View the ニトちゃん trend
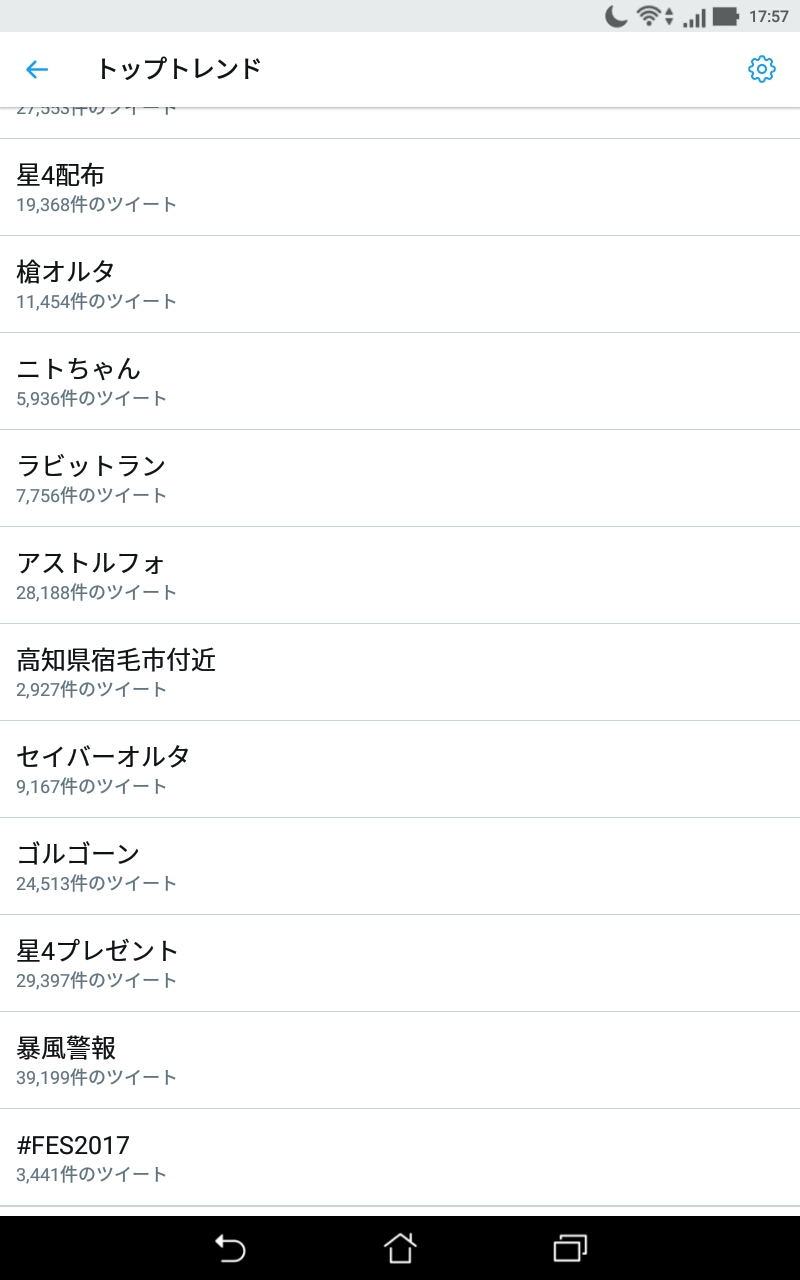 click(400, 381)
